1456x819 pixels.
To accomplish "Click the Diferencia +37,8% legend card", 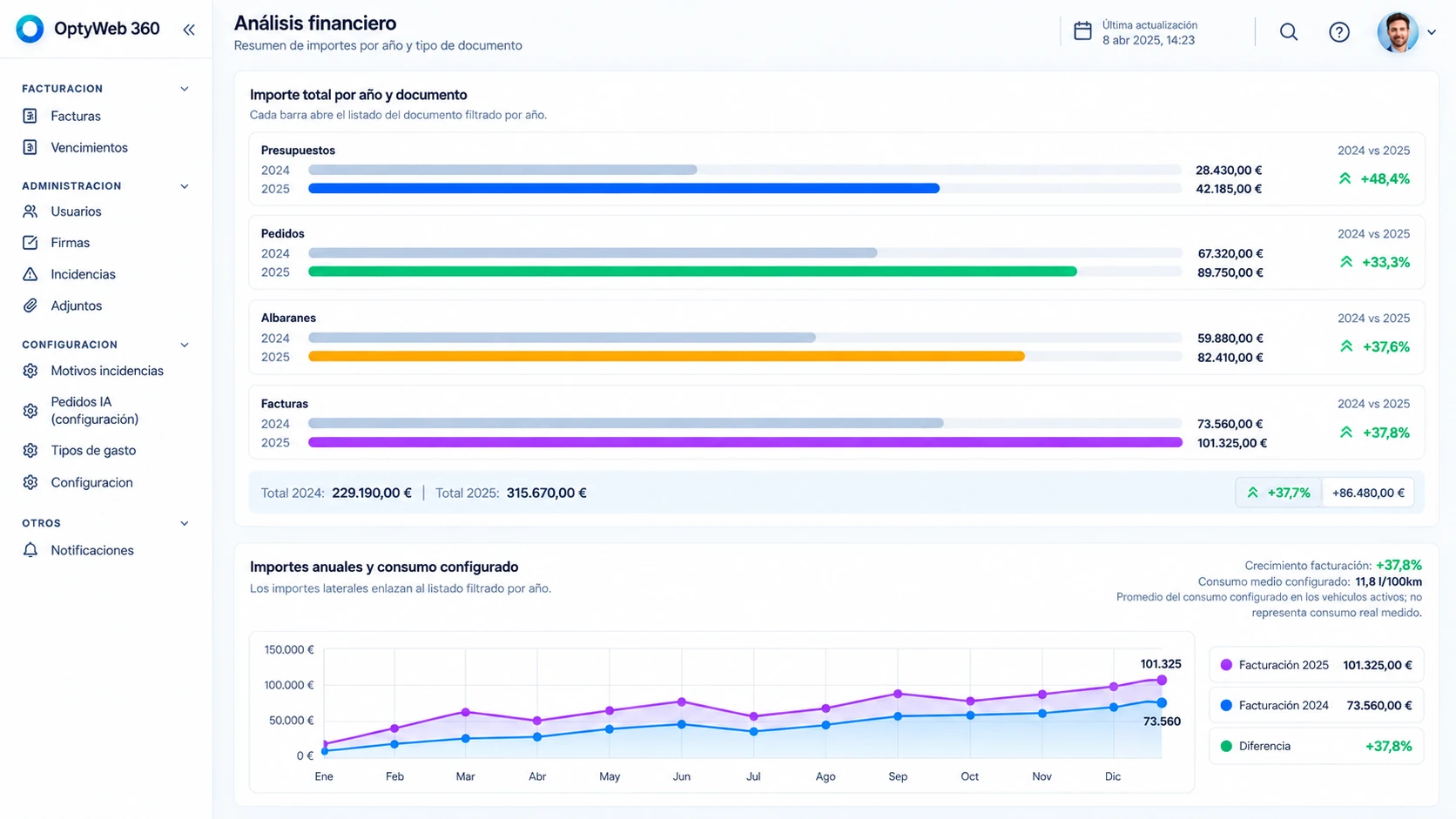I will (x=1316, y=746).
